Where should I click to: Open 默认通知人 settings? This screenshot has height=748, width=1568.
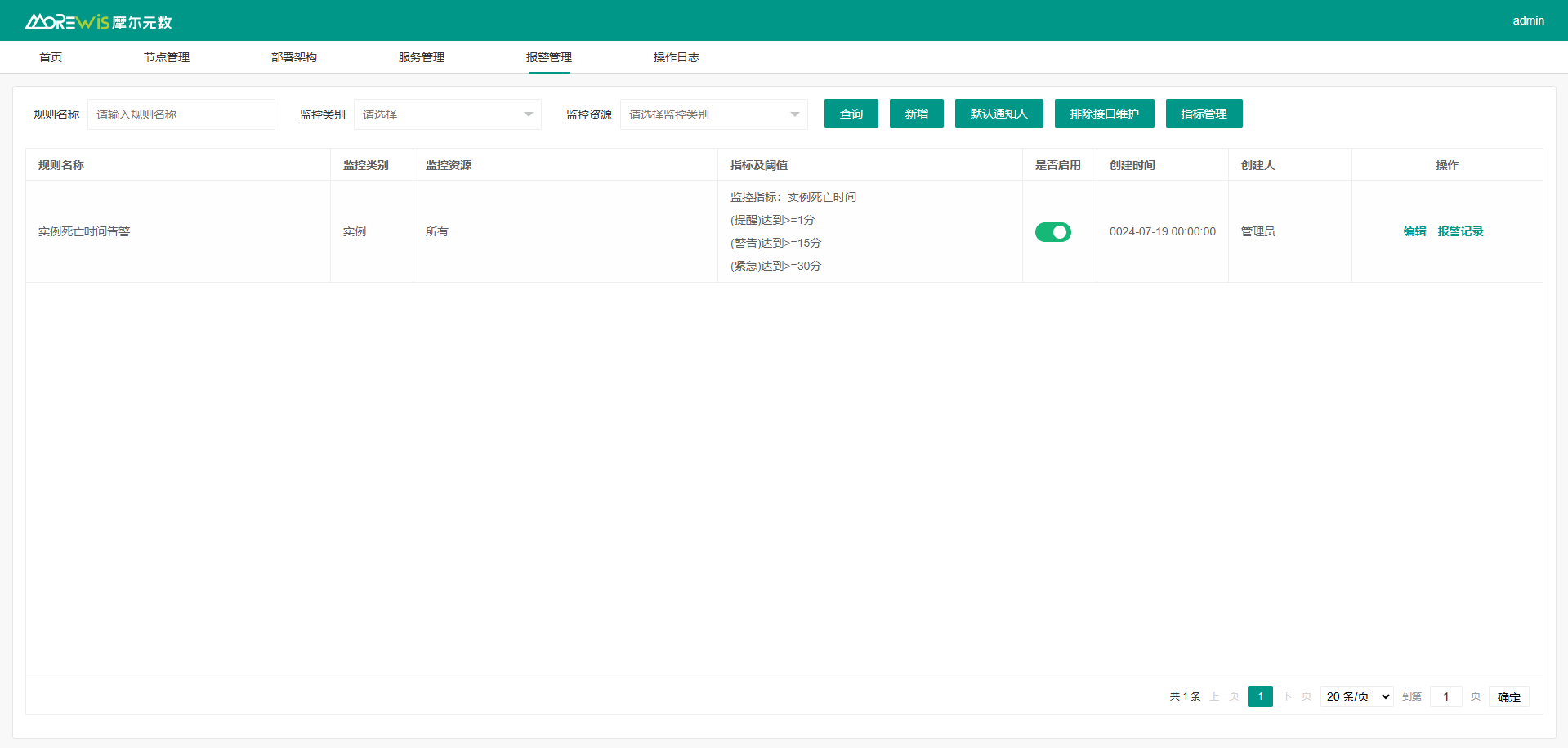(998, 113)
